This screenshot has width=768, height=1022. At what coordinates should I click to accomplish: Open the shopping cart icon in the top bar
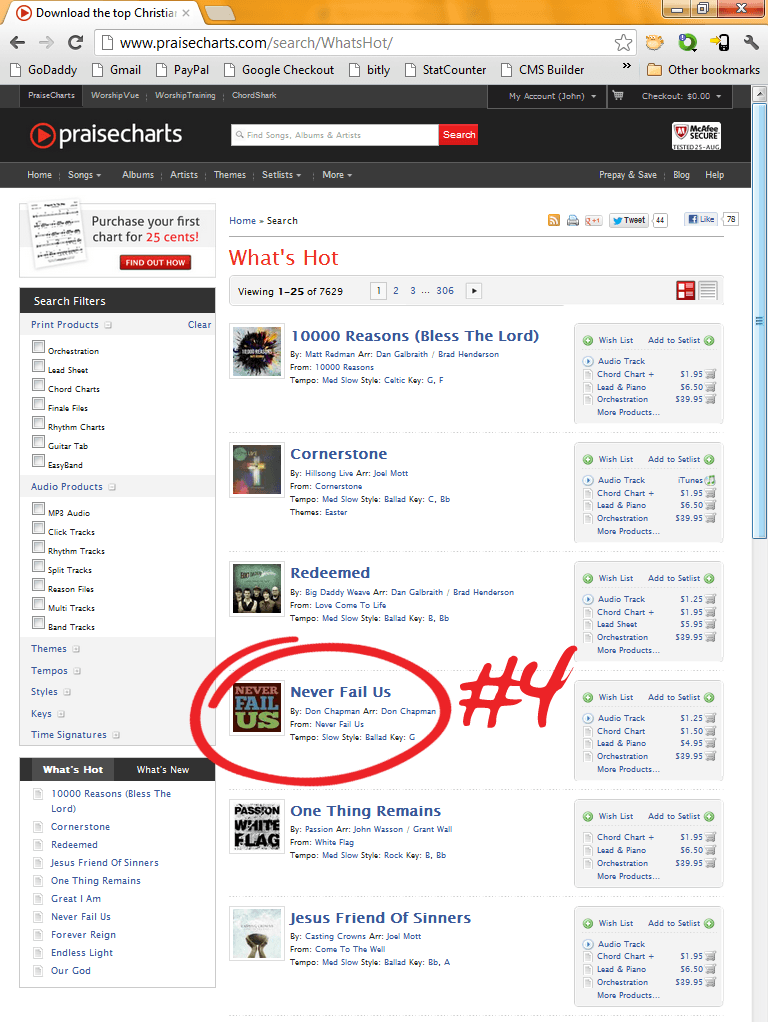(617, 96)
